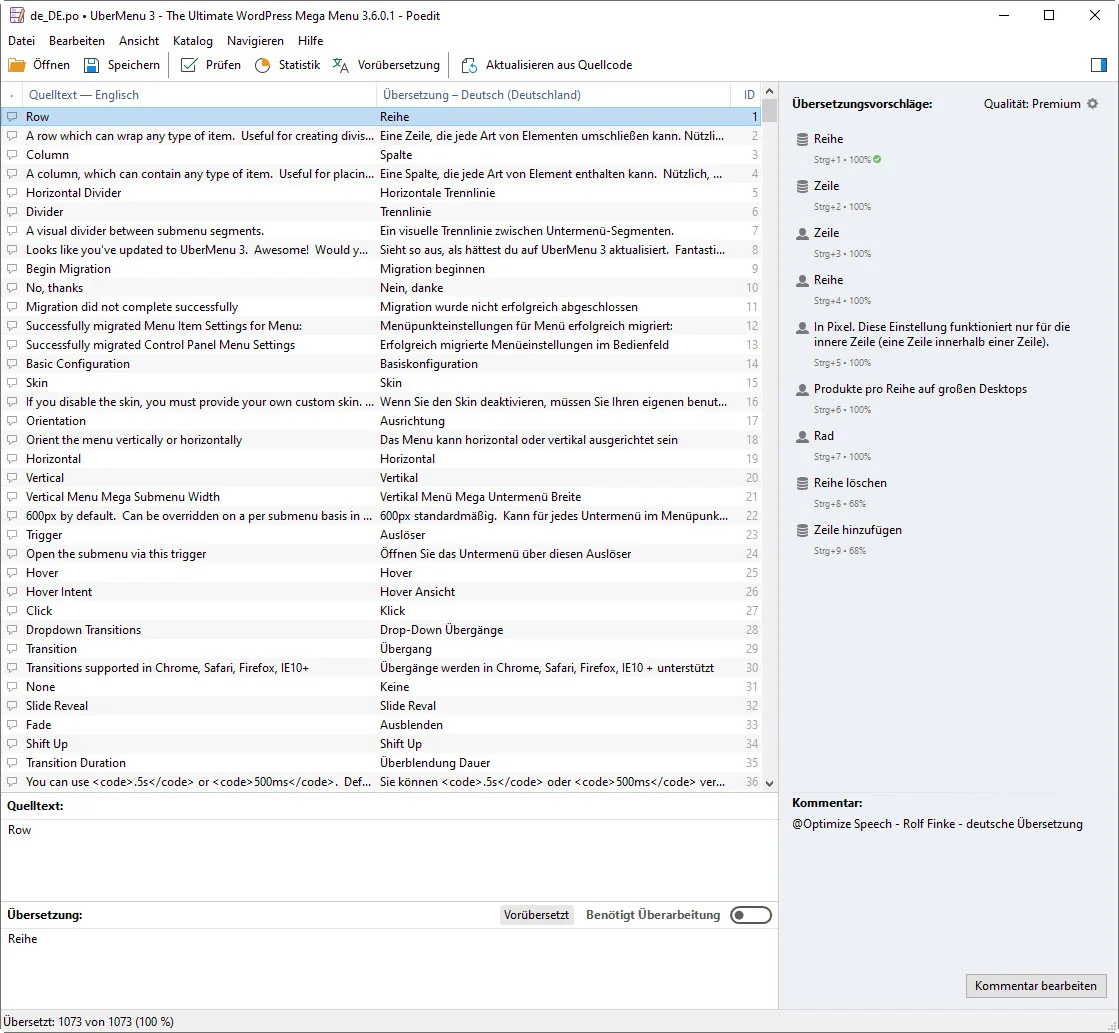The width and height of the screenshot is (1119, 1033).
Task: Open the Ansicht menu
Action: click(x=139, y=41)
